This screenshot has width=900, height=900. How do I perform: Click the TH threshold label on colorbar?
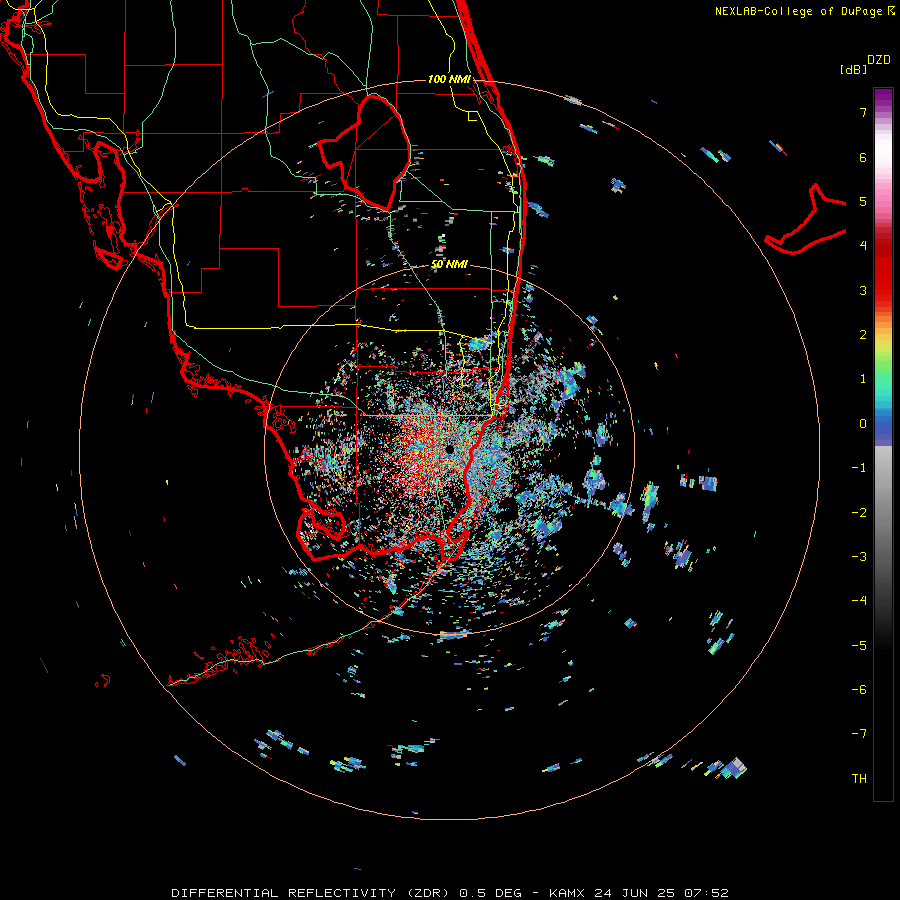click(x=859, y=779)
